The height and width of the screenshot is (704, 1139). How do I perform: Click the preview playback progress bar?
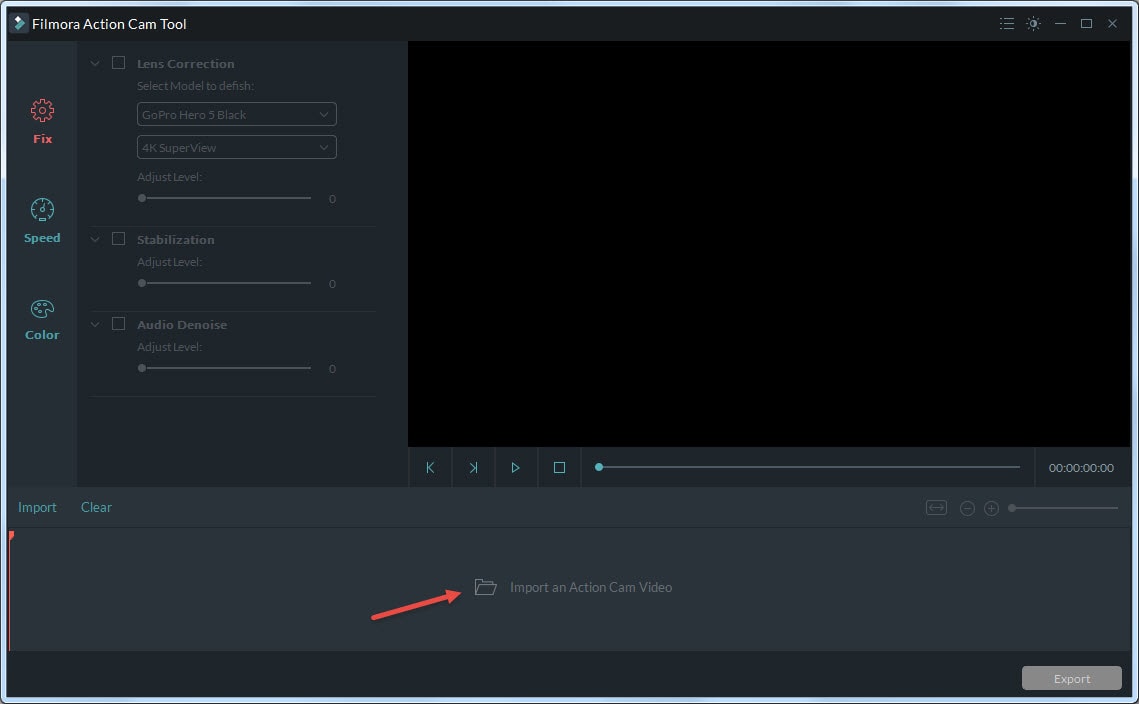pyautogui.click(x=808, y=467)
